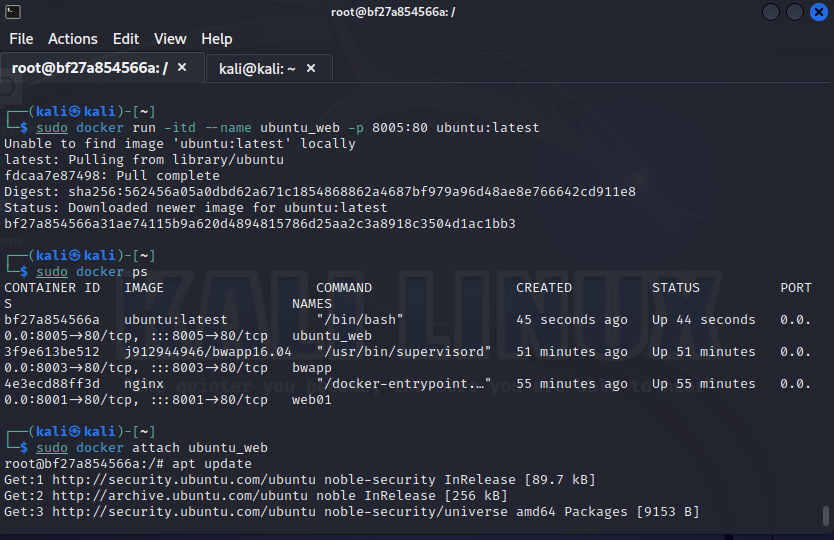Click the sha256 Digest line
The image size is (834, 540).
click(320, 192)
